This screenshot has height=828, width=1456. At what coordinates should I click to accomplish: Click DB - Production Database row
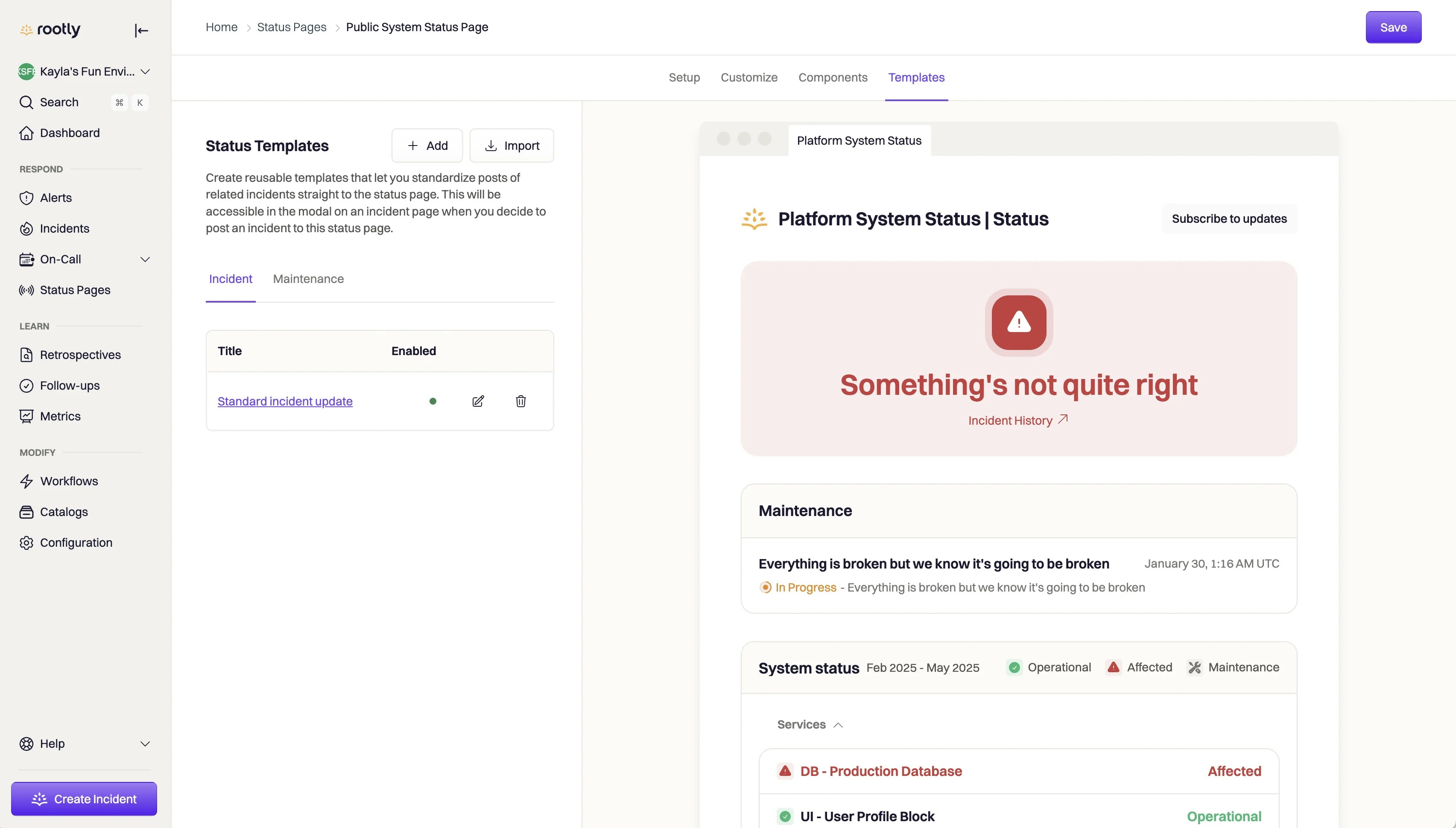point(1019,772)
